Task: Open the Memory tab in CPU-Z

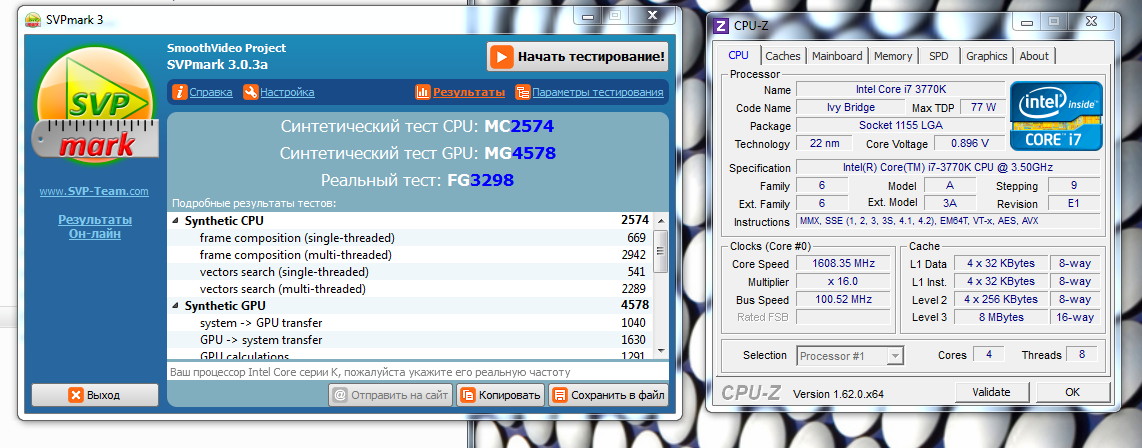Action: tap(893, 56)
